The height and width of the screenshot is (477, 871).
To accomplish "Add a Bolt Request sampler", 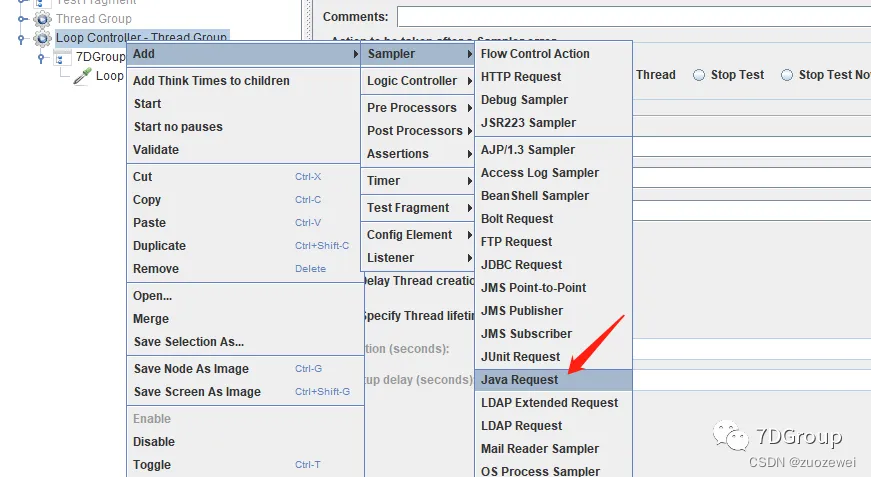I will (x=554, y=219).
